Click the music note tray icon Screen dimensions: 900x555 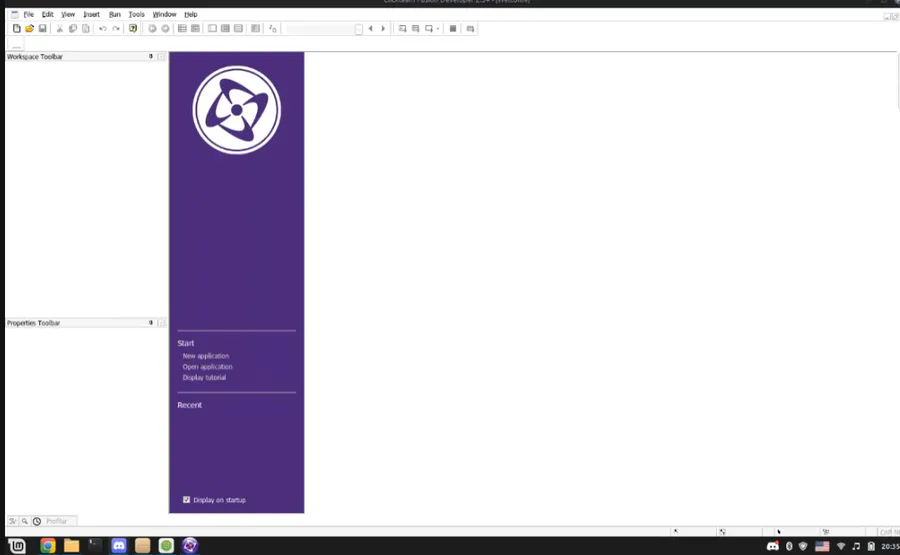point(856,546)
